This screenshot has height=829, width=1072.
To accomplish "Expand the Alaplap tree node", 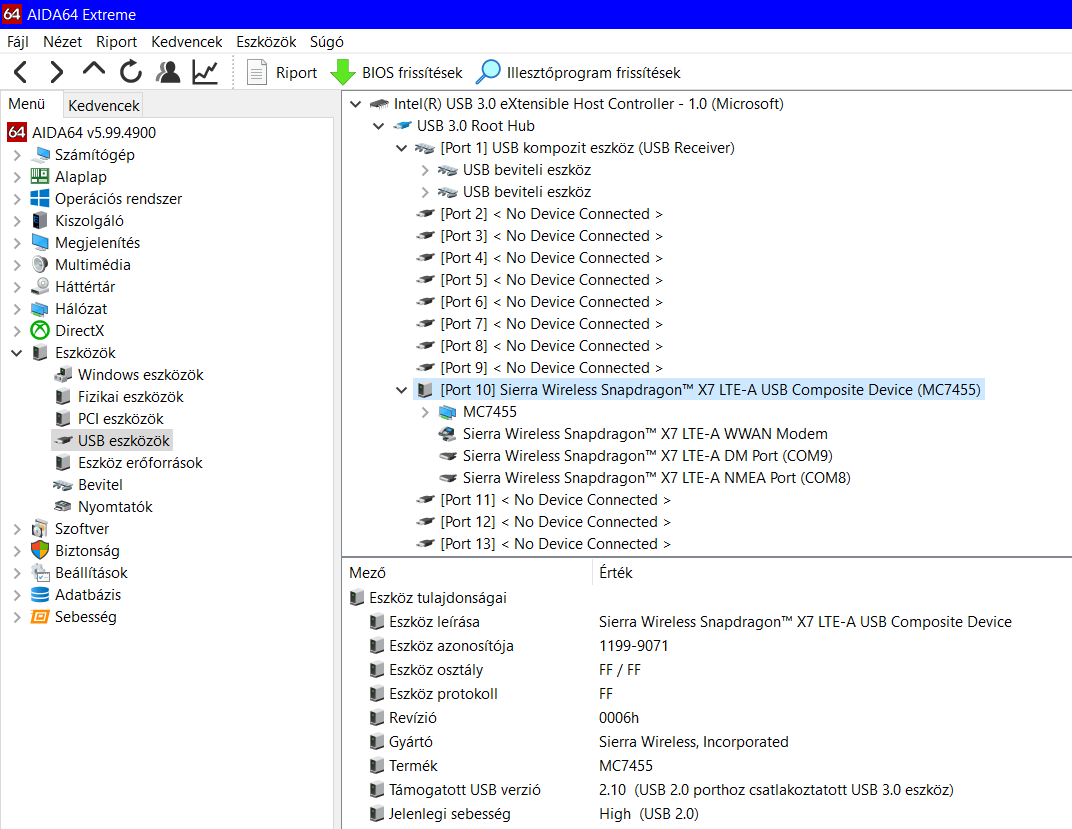I will 17,177.
